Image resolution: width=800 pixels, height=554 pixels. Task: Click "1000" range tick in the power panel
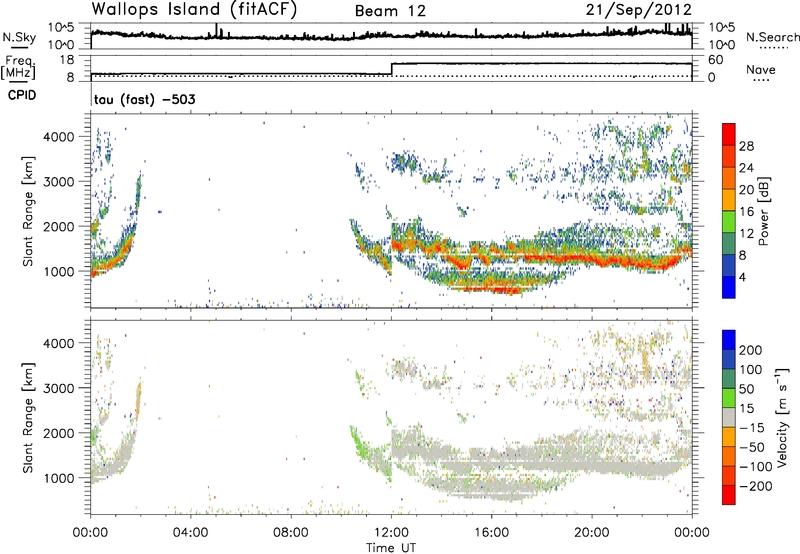[x=58, y=271]
